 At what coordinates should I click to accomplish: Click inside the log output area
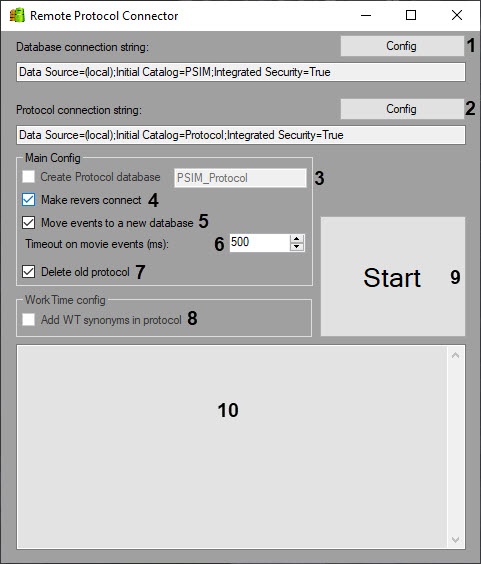(x=232, y=447)
